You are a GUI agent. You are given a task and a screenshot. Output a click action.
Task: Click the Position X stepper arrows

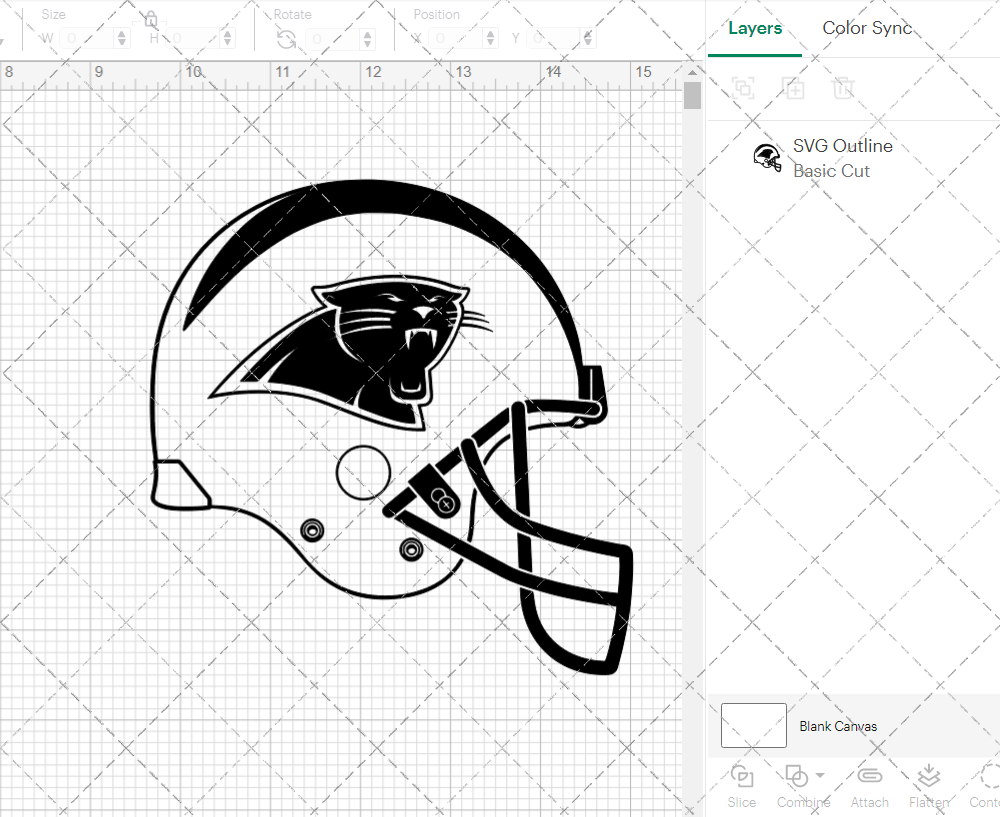[490, 38]
